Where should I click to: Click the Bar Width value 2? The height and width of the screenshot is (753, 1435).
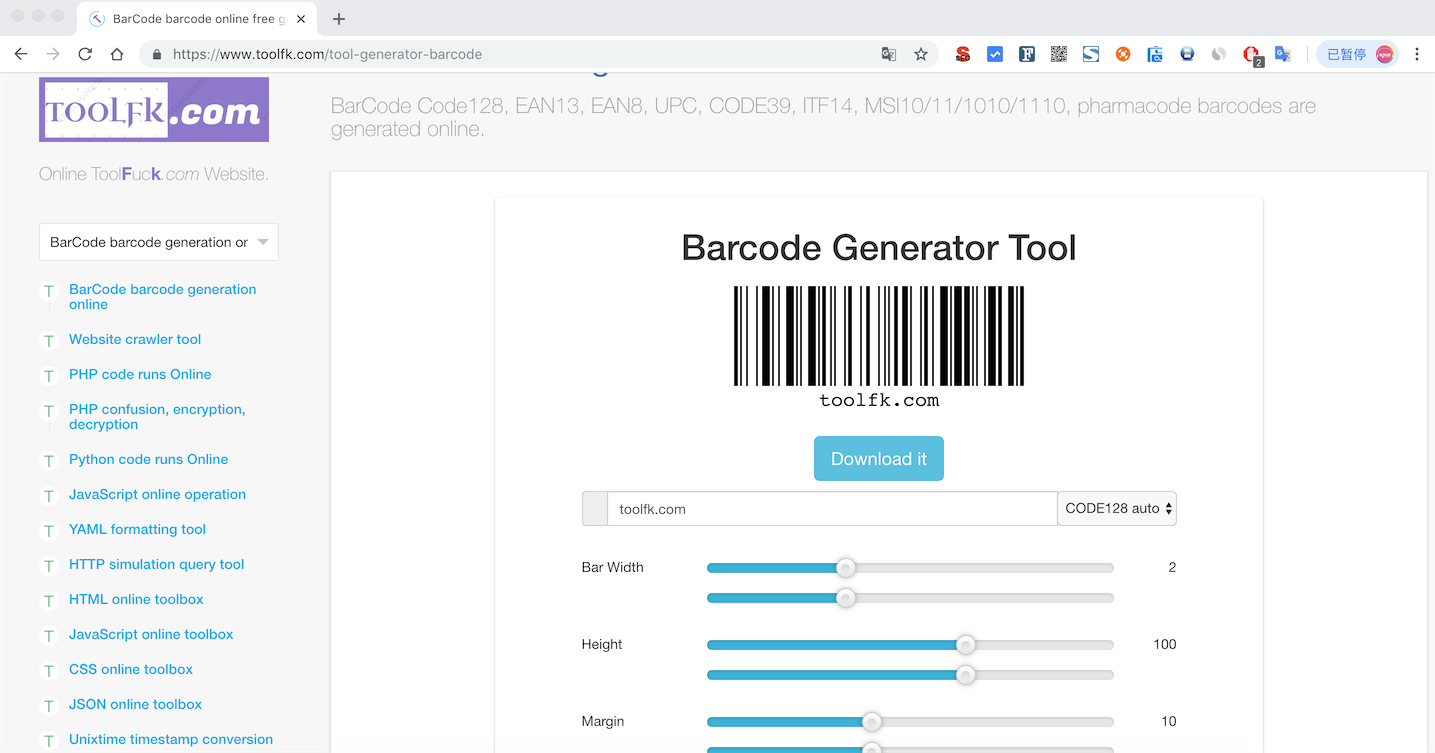pos(1172,567)
